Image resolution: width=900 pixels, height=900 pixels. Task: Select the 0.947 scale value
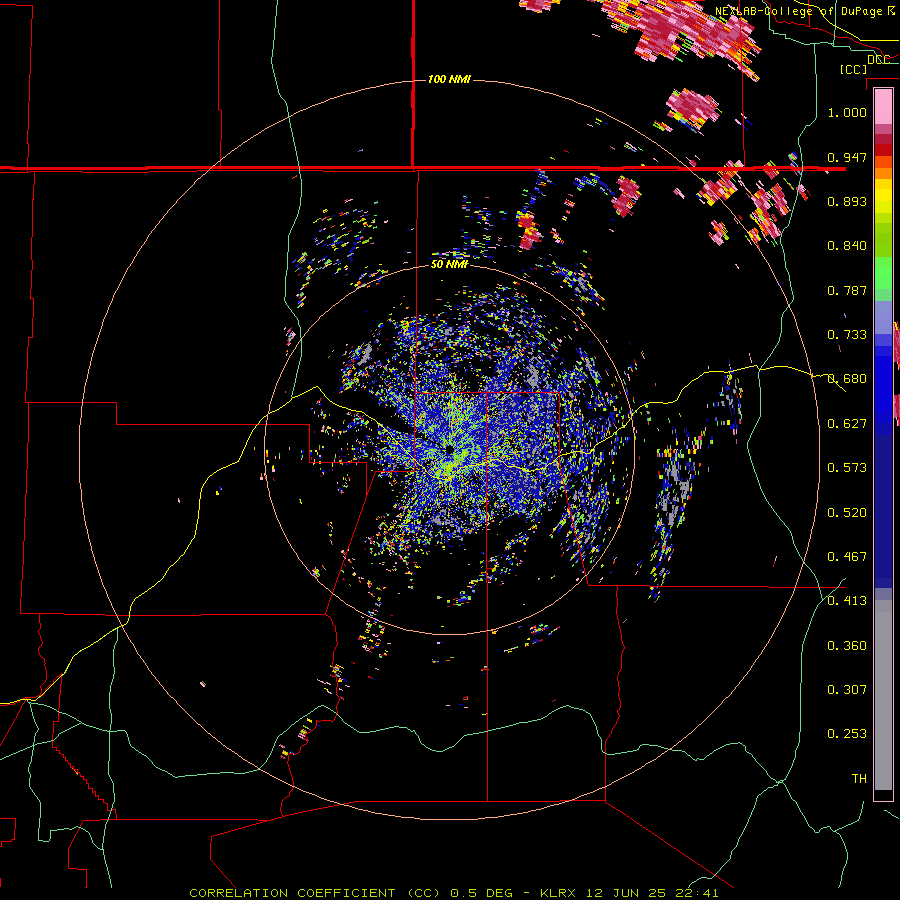[847, 157]
